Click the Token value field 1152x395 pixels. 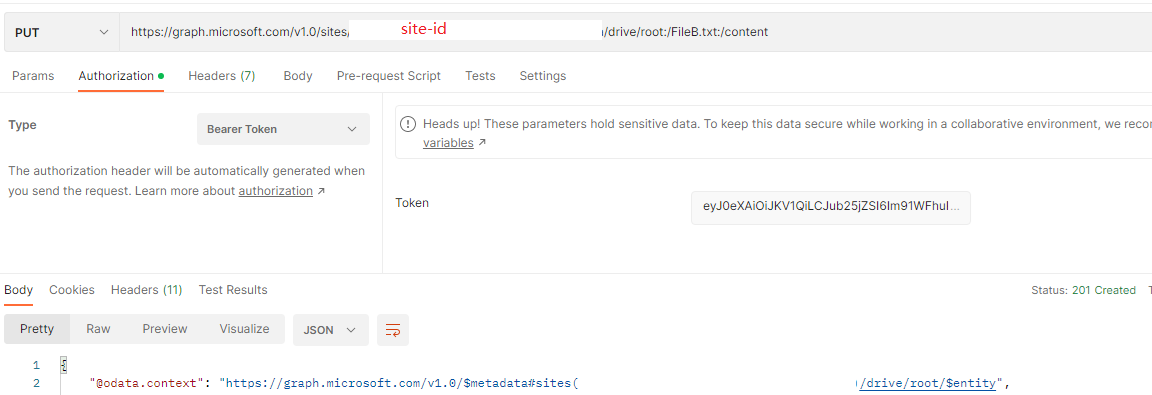click(x=831, y=208)
